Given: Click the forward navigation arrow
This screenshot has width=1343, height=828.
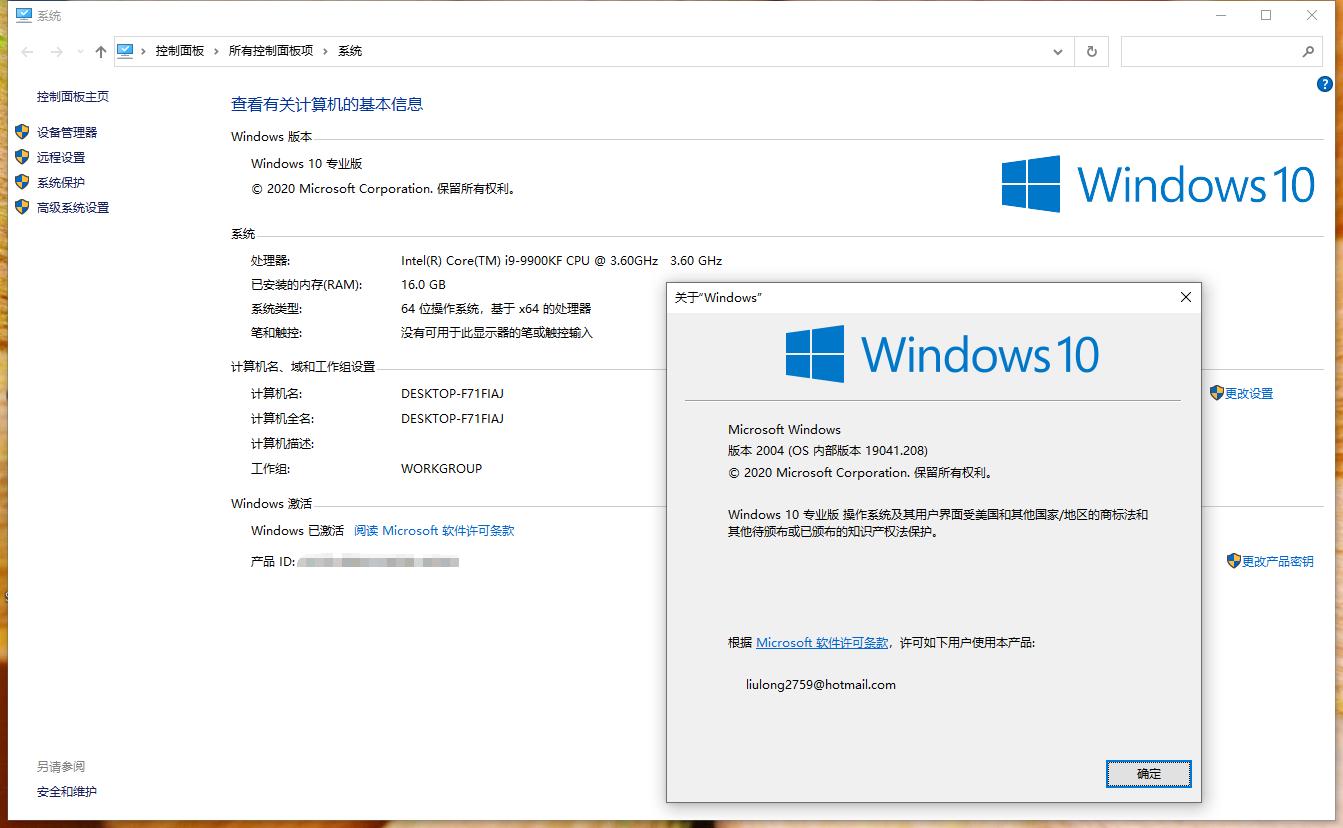Looking at the screenshot, I should click(56, 51).
